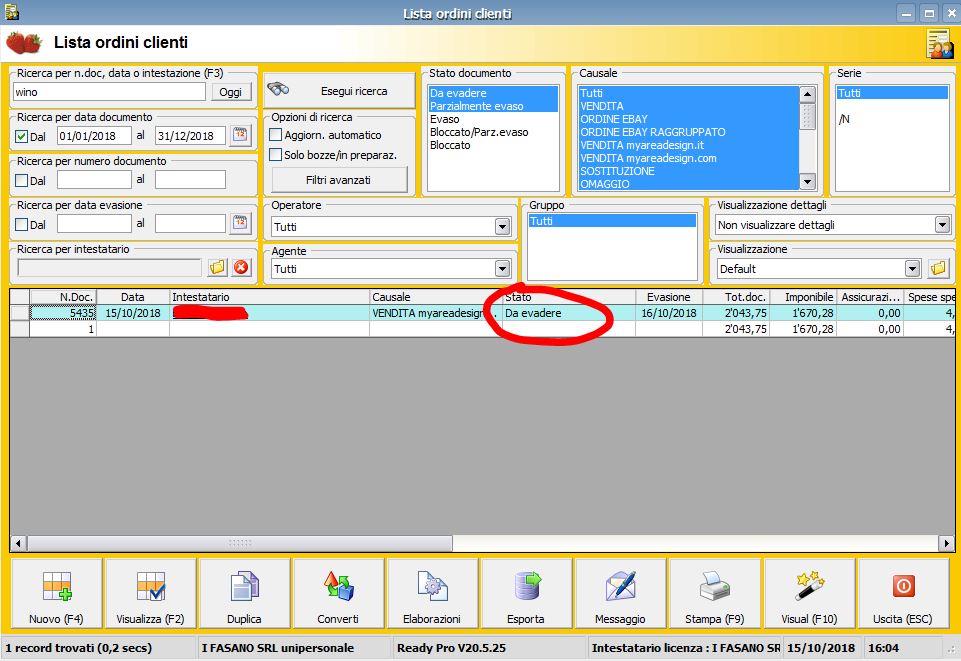The height and width of the screenshot is (661, 961).
Task: Duplicate the order with Duplica
Action: 244,593
